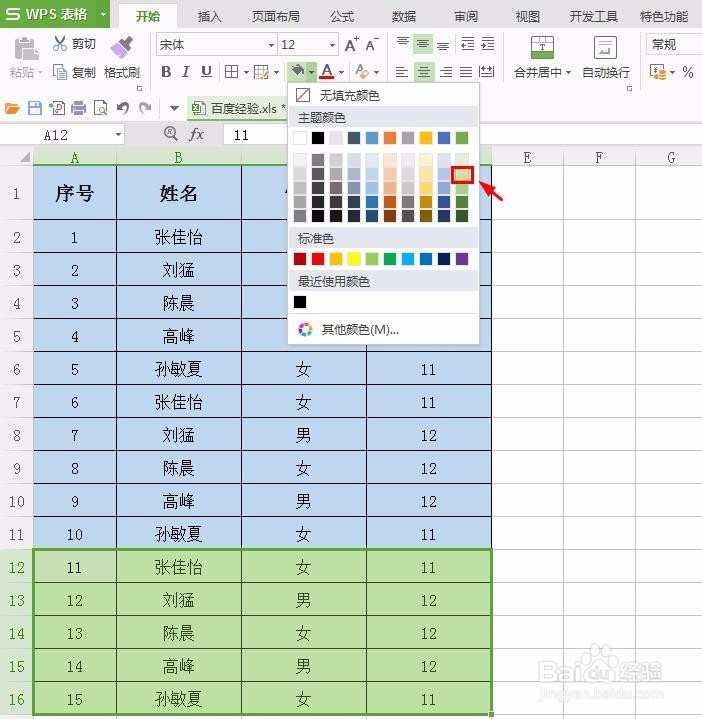Switch to the 插入 tab
Viewport: 702px width, 719px height.
click(x=209, y=17)
